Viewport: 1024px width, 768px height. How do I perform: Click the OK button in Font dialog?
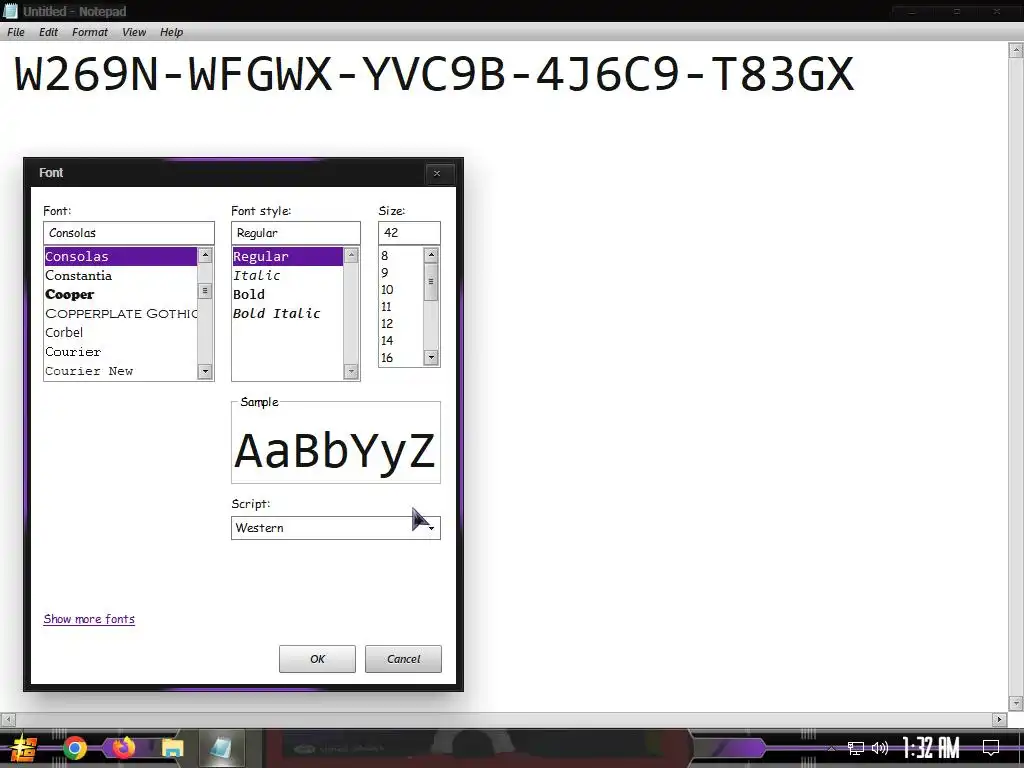click(x=317, y=659)
